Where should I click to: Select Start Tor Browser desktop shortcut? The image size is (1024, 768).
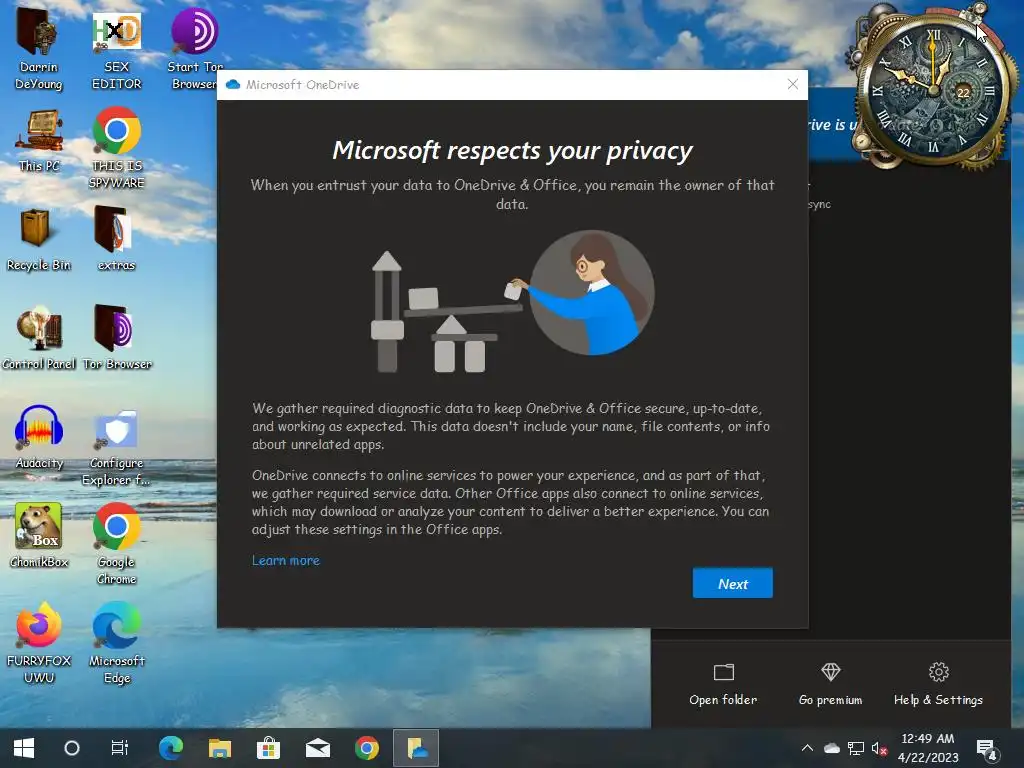point(194,49)
